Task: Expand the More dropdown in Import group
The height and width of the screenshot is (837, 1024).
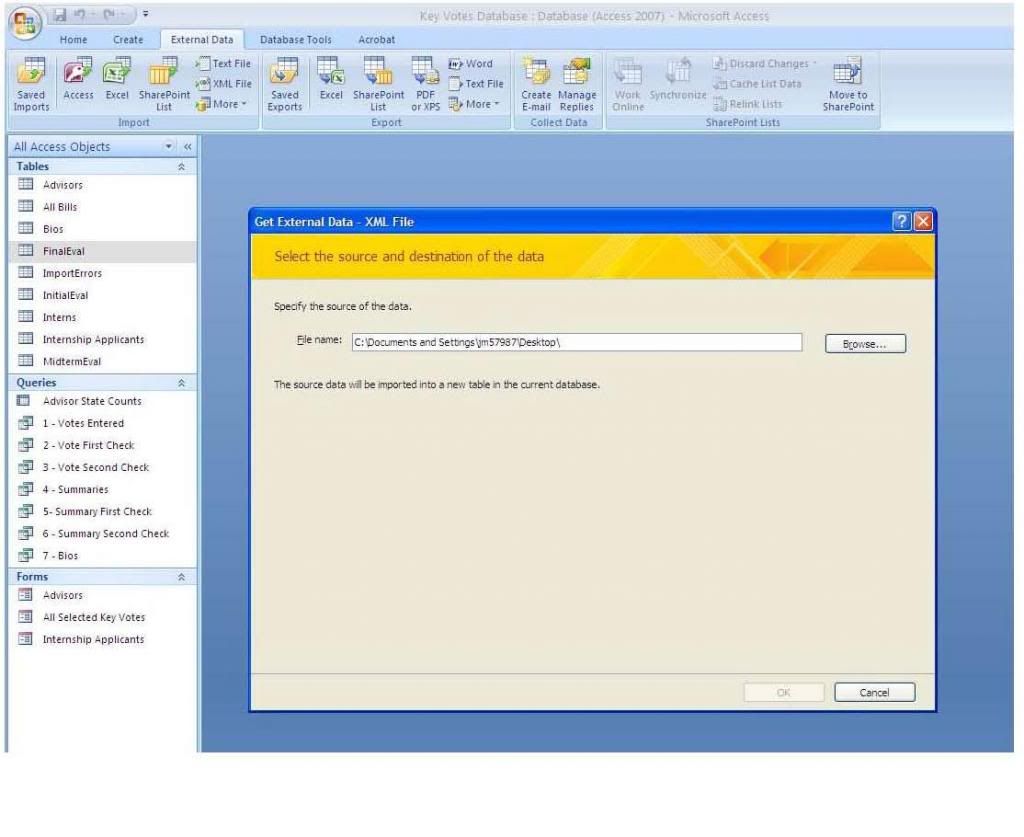Action: pos(221,101)
